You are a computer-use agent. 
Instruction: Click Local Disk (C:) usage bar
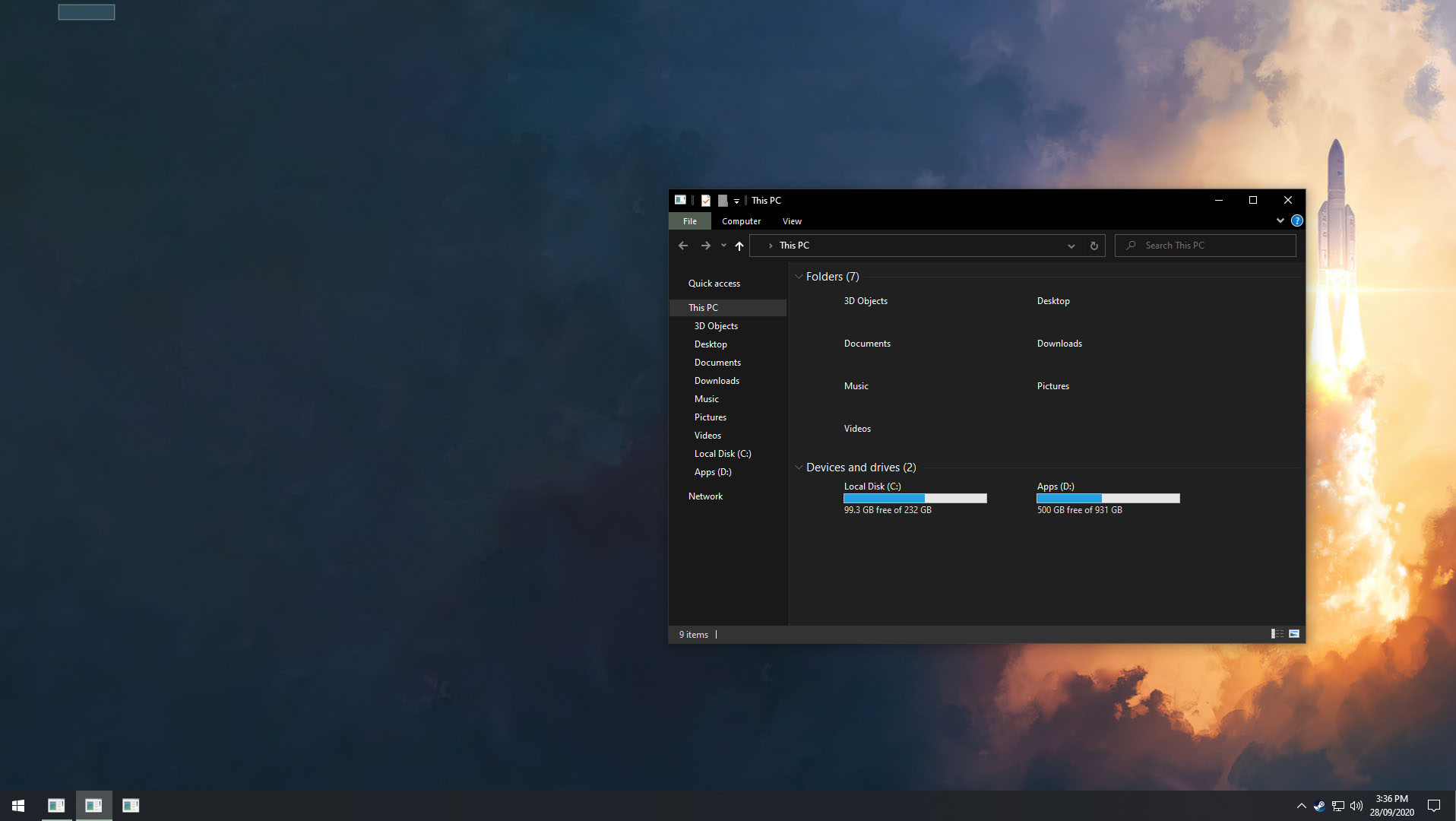click(915, 499)
